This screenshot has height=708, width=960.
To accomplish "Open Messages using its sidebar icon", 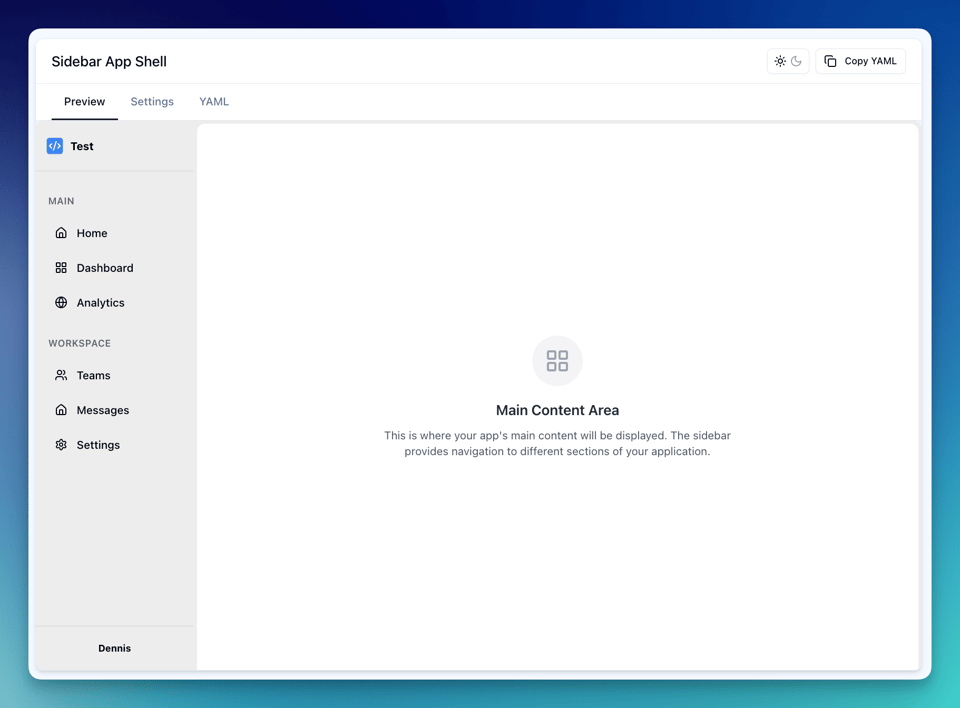I will pos(61,410).
